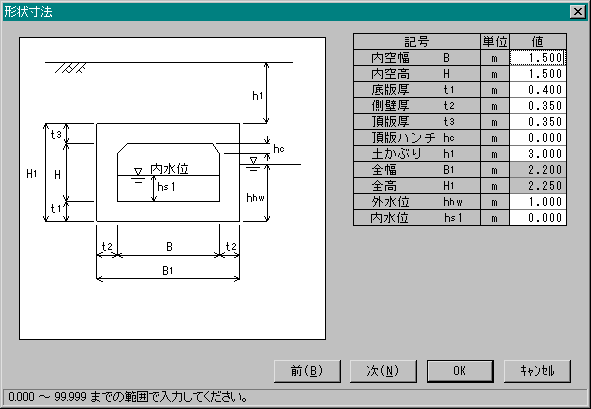Click the 内水位 hs1 value cell

coord(538,218)
